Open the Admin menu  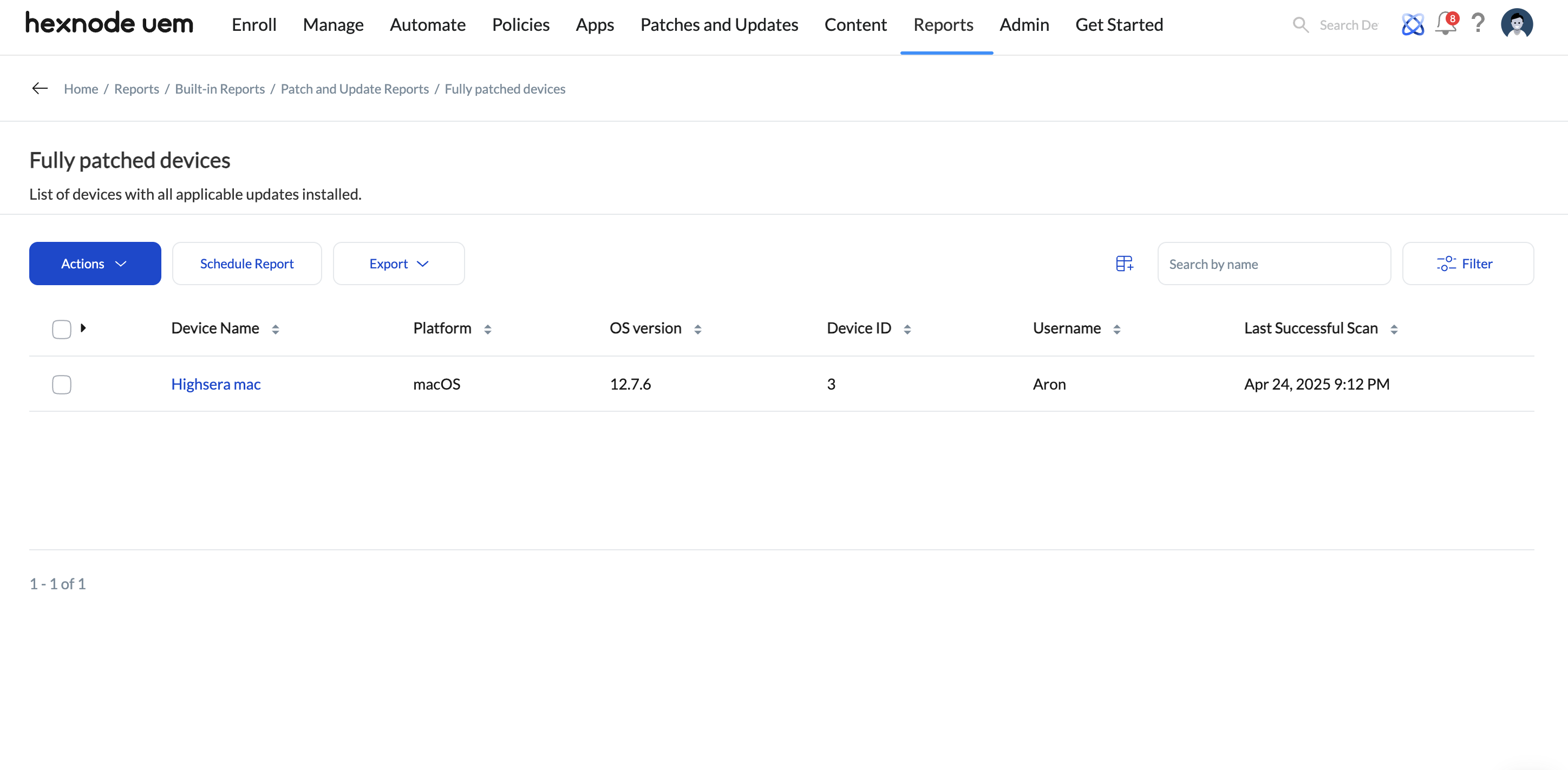[1024, 25]
